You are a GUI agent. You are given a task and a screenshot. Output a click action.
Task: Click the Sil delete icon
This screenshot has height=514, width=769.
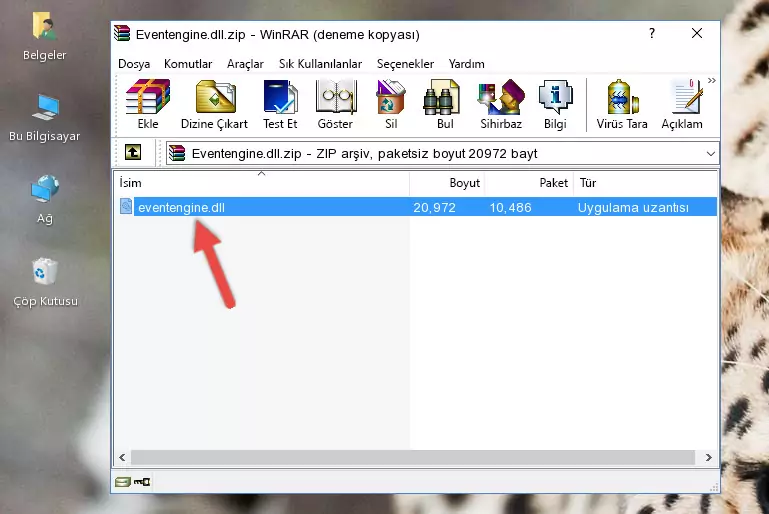pos(391,104)
